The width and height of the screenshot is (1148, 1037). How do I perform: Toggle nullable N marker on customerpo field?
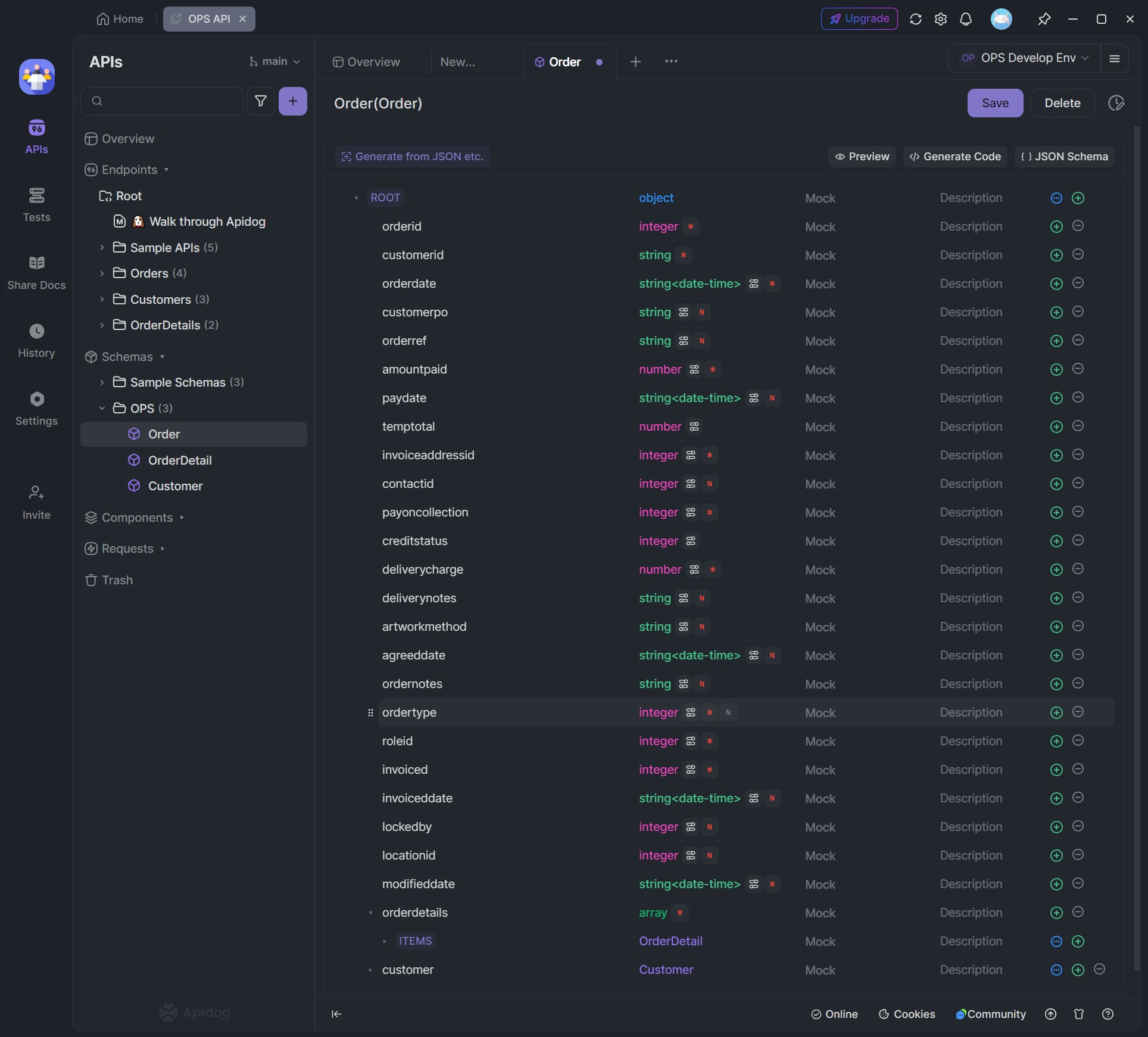702,312
